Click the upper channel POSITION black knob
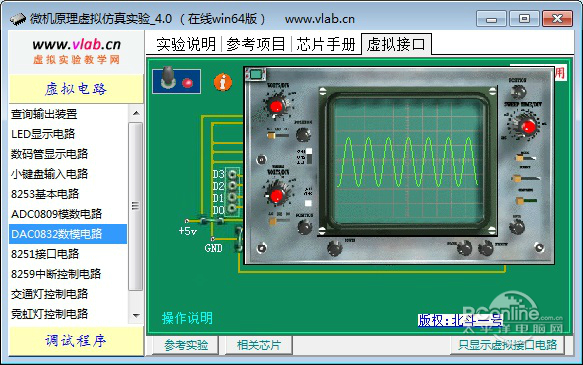The image size is (583, 365). [x=303, y=134]
